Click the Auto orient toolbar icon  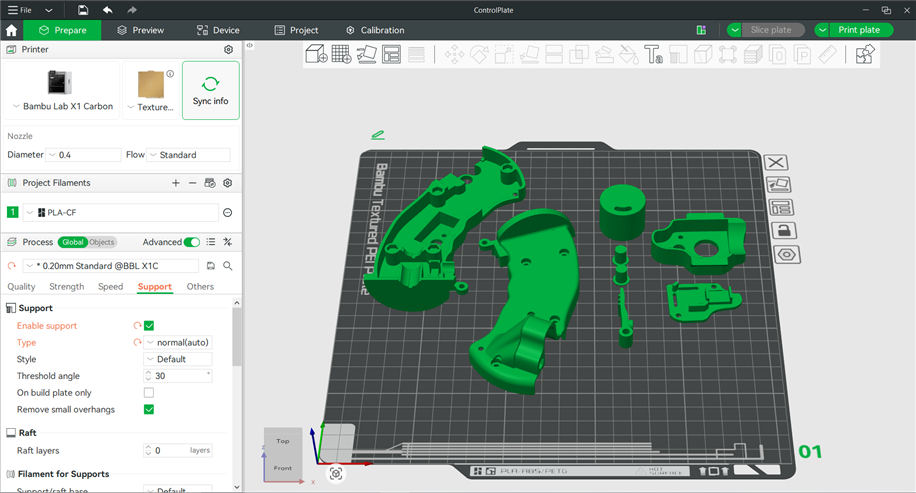tap(366, 54)
